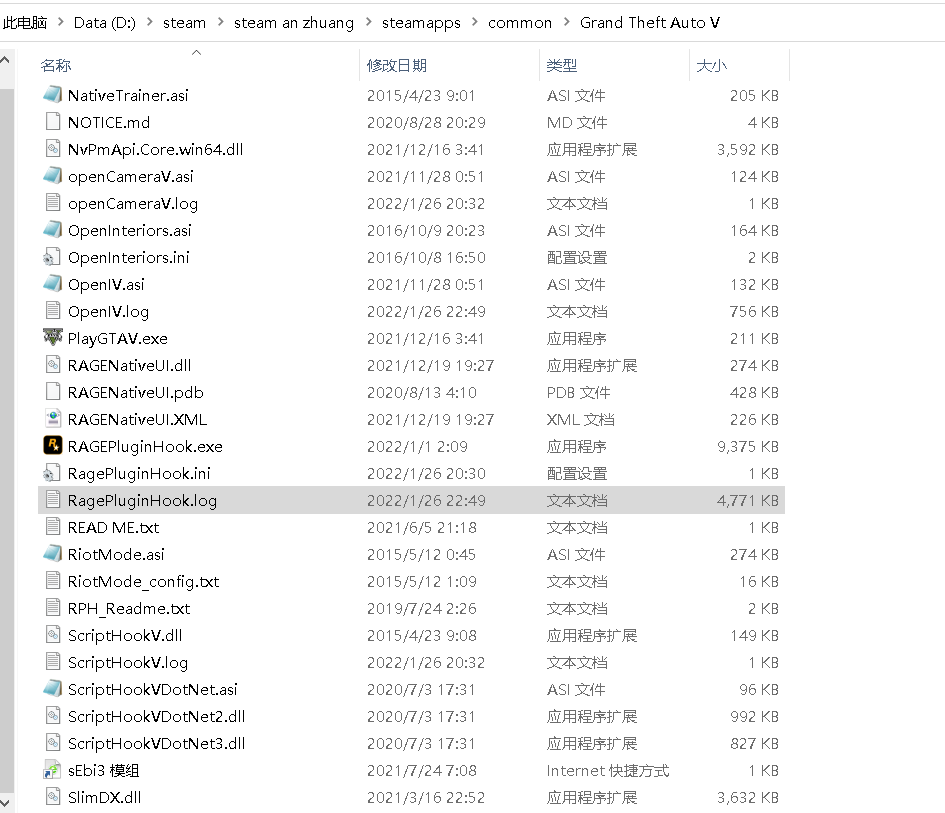The width and height of the screenshot is (945, 813).
Task: Click the scroll down arrow of navigation pane
Action: [x=5, y=803]
